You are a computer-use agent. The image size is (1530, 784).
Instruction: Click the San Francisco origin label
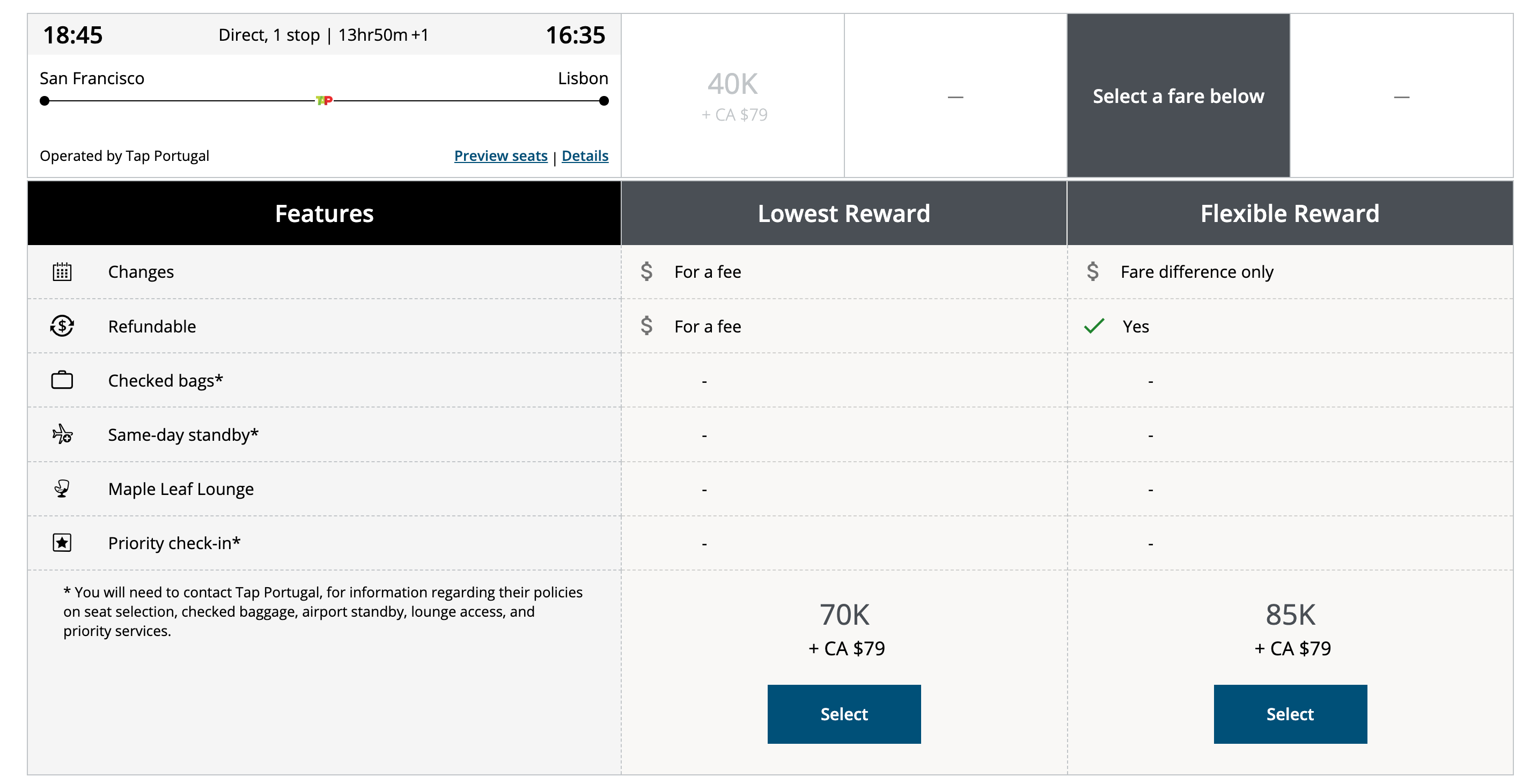[x=92, y=78]
